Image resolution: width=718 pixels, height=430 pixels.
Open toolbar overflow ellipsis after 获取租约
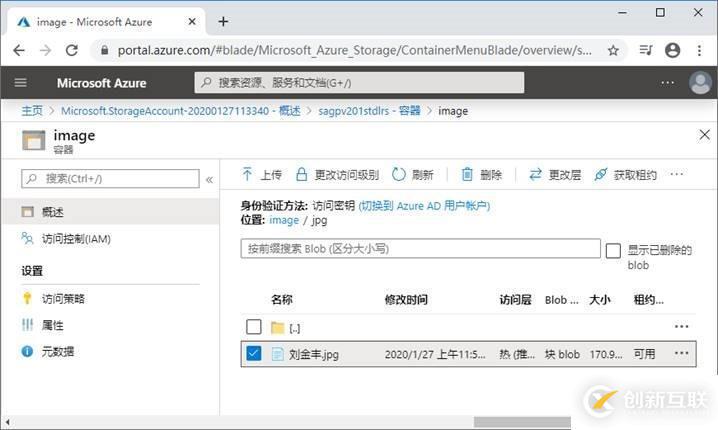(x=676, y=174)
